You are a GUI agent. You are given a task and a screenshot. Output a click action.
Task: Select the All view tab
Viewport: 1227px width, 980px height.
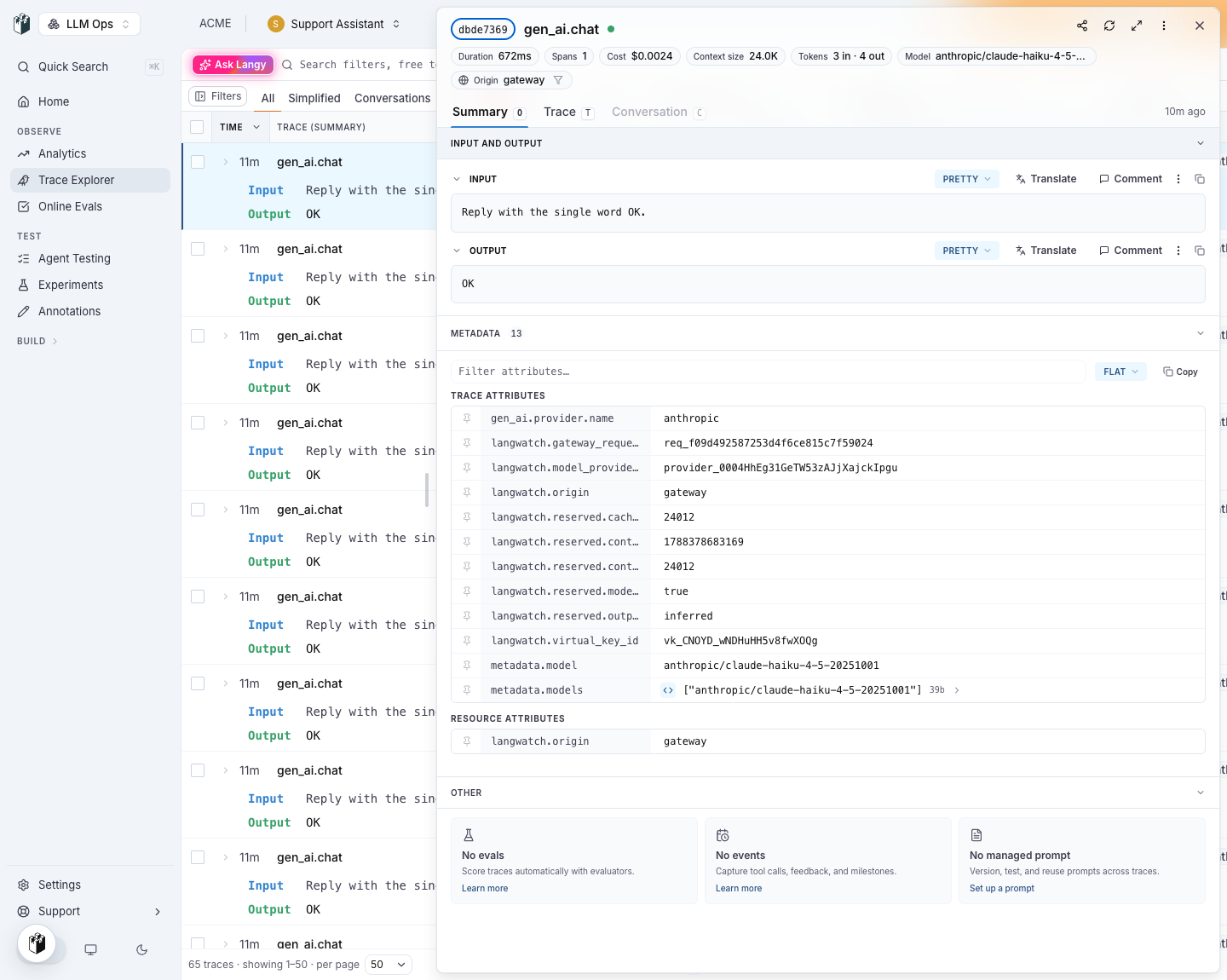(x=268, y=98)
